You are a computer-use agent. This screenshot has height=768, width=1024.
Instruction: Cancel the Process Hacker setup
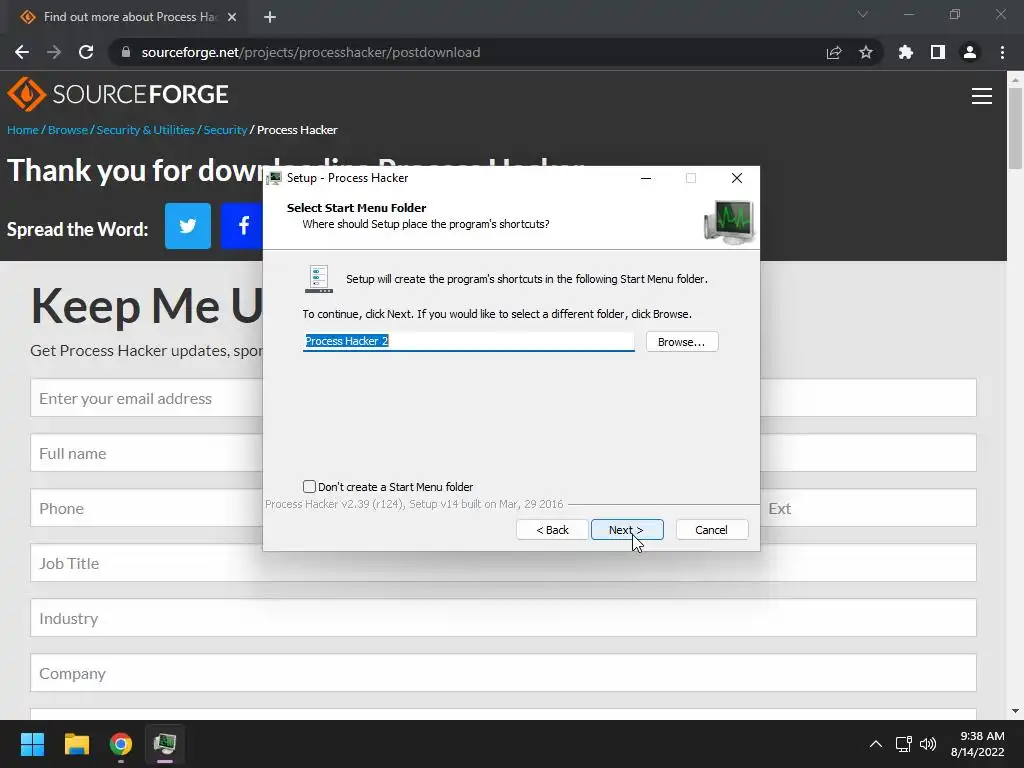pyautogui.click(x=711, y=530)
